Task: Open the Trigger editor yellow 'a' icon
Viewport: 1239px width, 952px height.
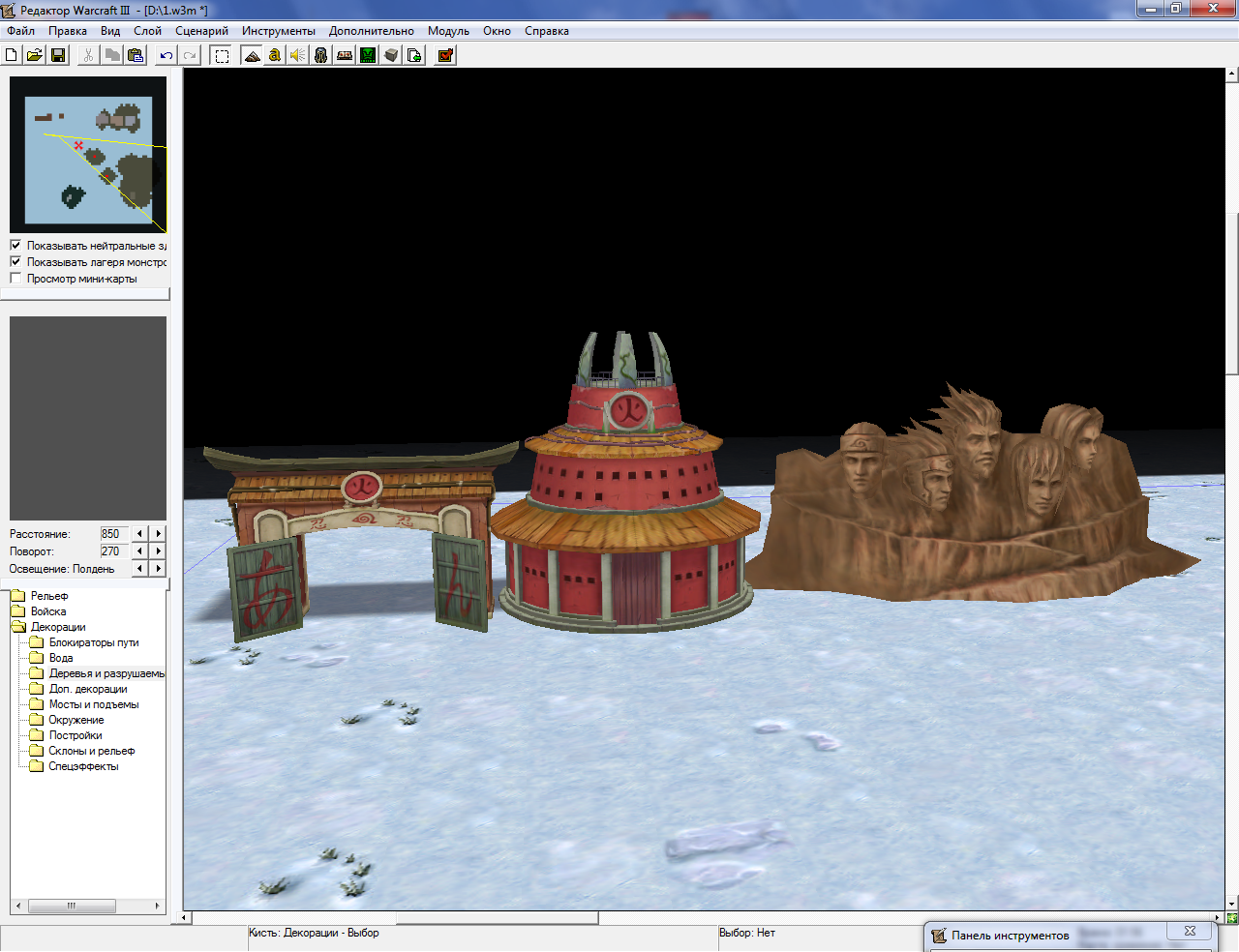Action: 275,55
